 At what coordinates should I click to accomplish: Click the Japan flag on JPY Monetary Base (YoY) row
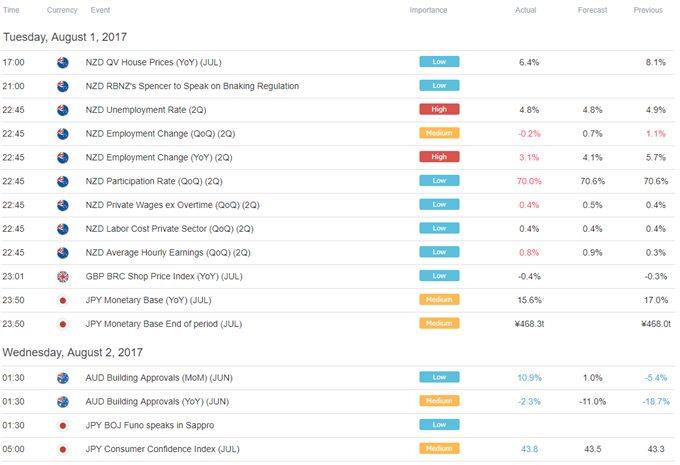(x=62, y=299)
